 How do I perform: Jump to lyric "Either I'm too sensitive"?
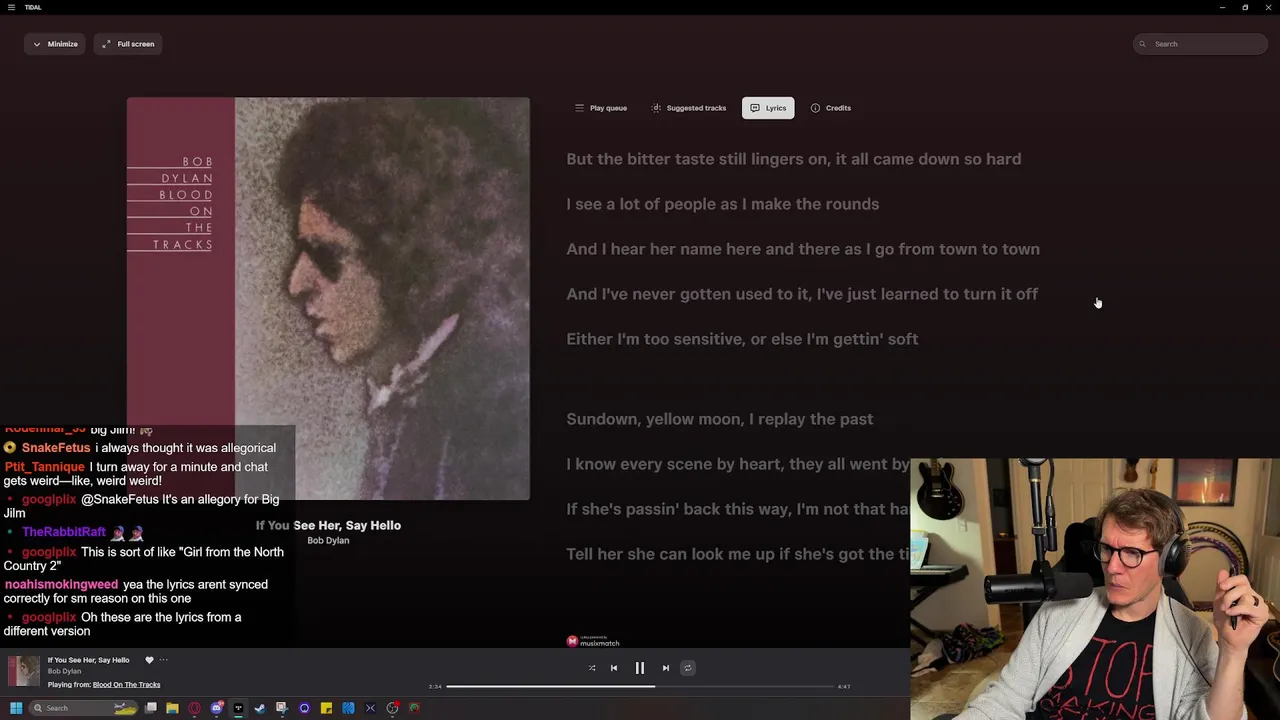pyautogui.click(x=742, y=339)
